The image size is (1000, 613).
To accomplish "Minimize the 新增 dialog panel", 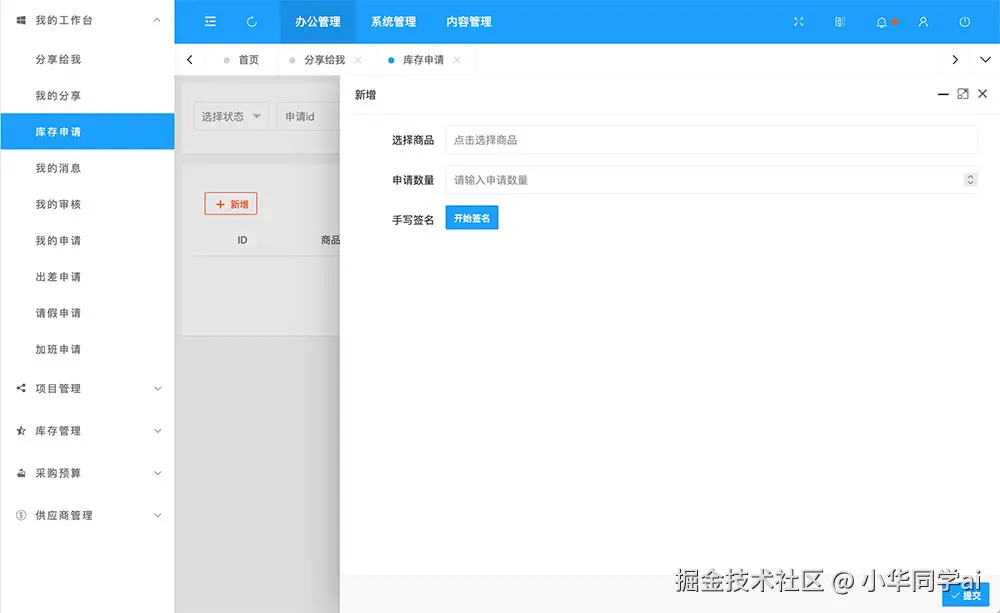I will tap(943, 94).
